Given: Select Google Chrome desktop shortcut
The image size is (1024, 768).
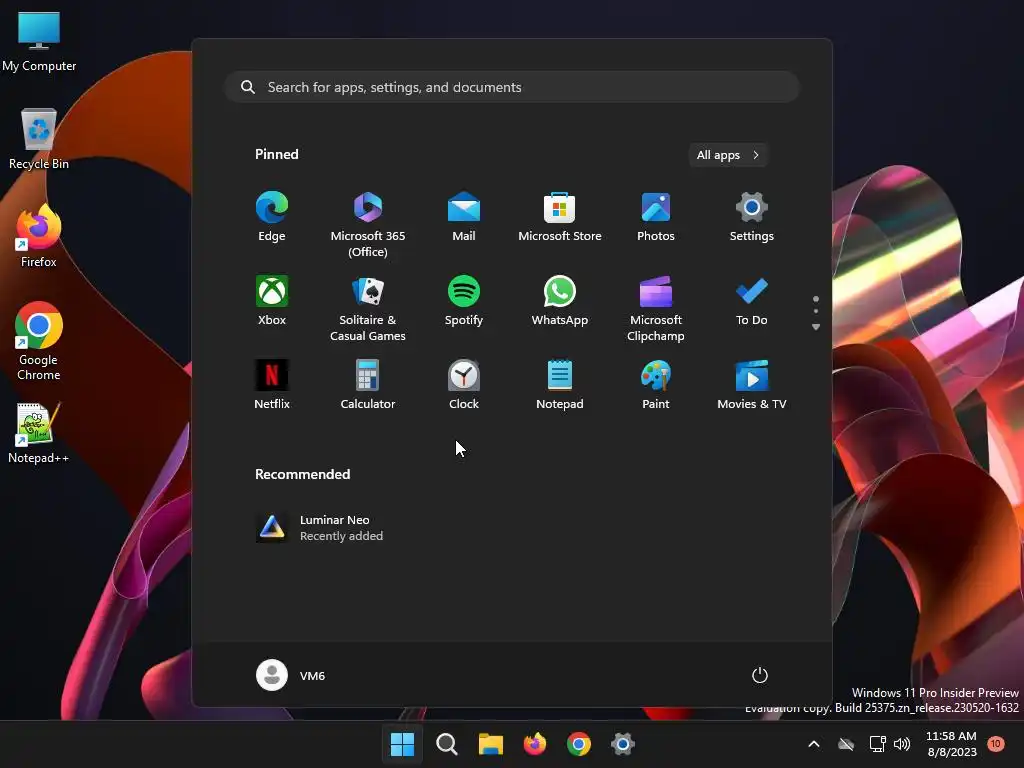Looking at the screenshot, I should click(x=39, y=341).
